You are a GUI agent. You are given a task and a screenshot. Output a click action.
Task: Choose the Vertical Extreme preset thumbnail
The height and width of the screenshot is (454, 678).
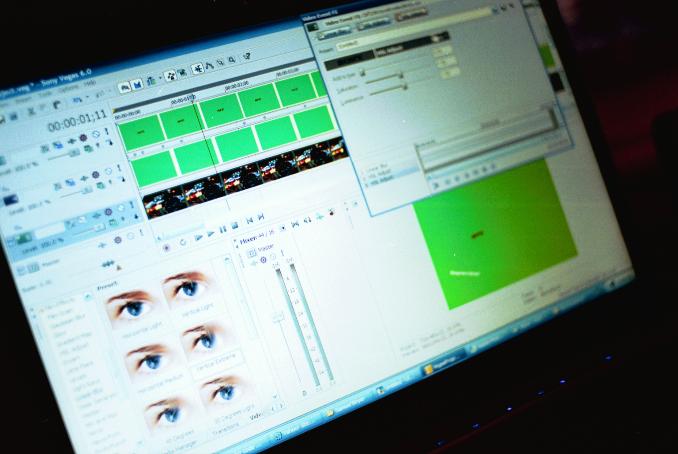205,339
